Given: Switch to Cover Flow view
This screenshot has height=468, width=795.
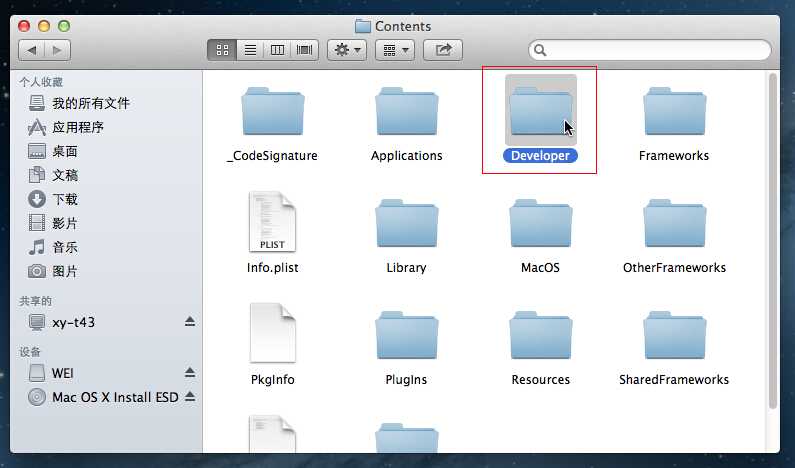Looking at the screenshot, I should [305, 50].
